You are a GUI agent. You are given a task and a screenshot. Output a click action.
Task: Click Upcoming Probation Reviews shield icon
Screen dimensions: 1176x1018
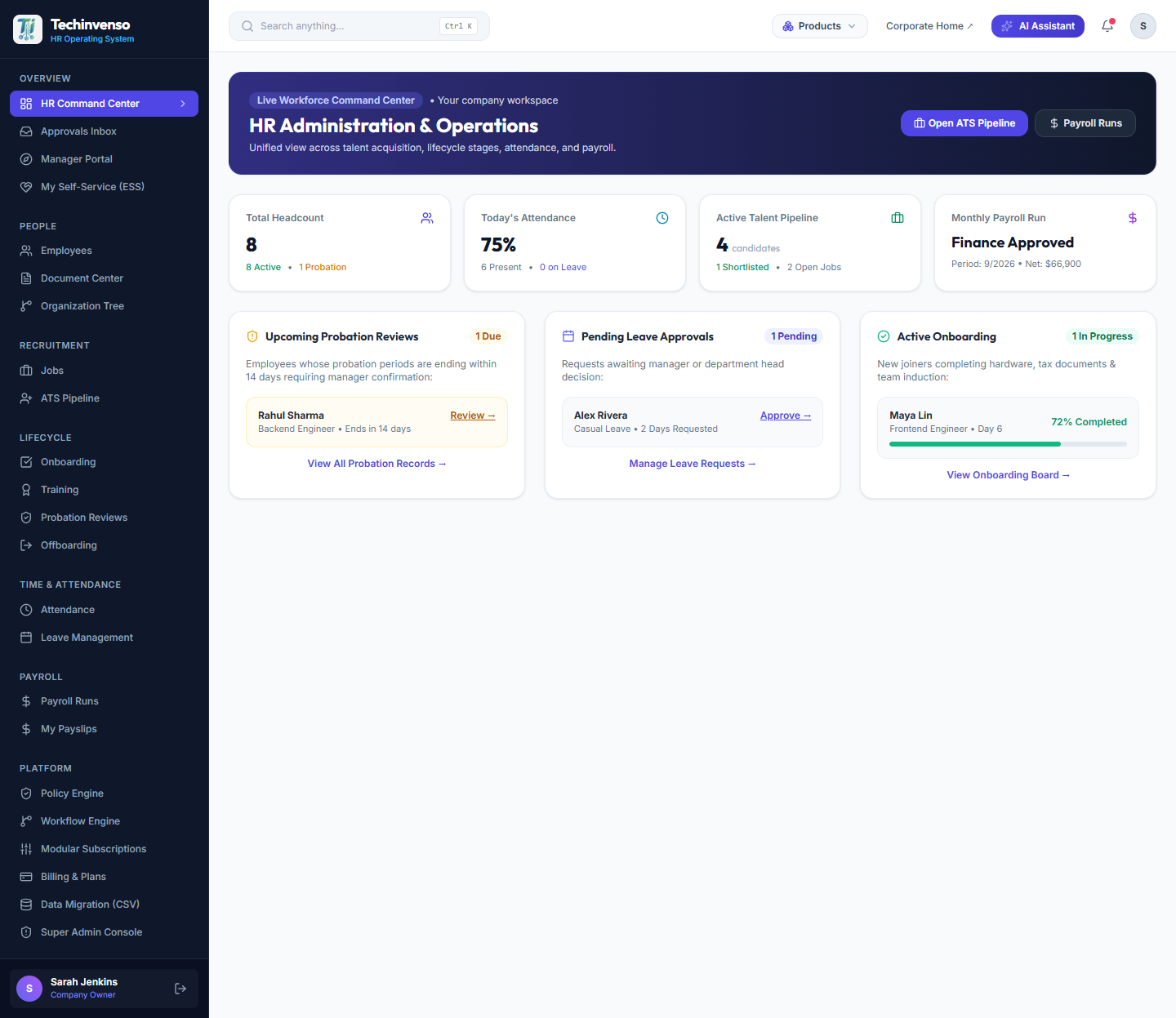pos(252,336)
